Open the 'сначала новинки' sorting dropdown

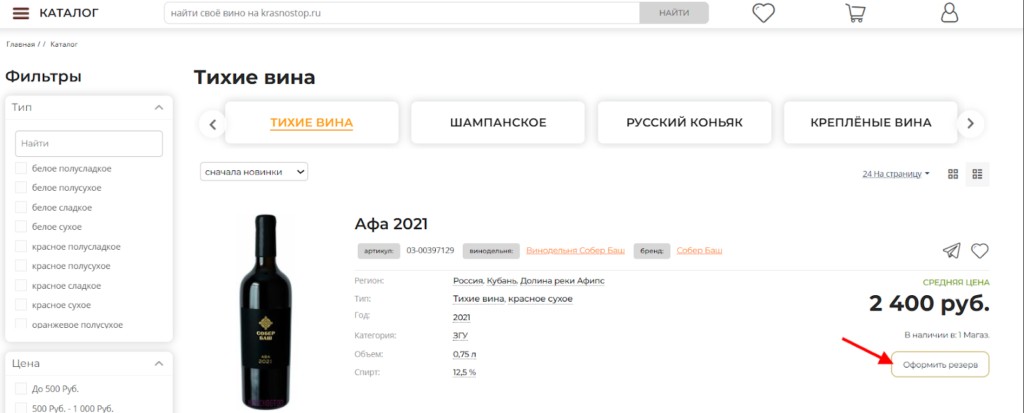click(x=254, y=172)
